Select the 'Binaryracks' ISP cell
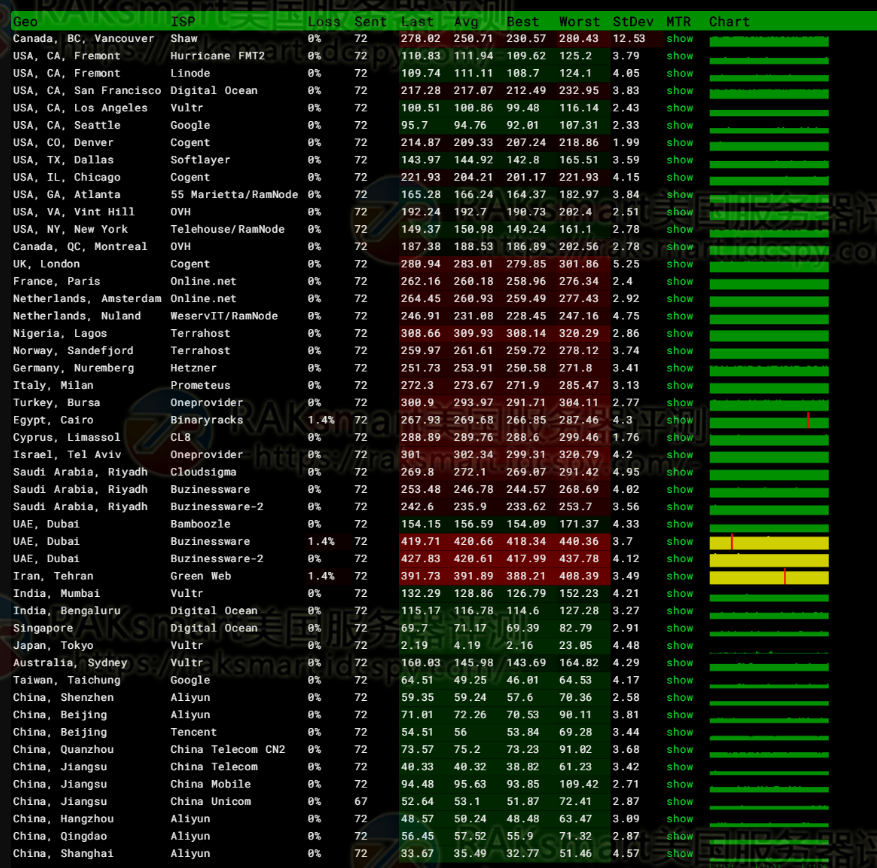Viewport: 877px width, 868px height. tap(207, 420)
